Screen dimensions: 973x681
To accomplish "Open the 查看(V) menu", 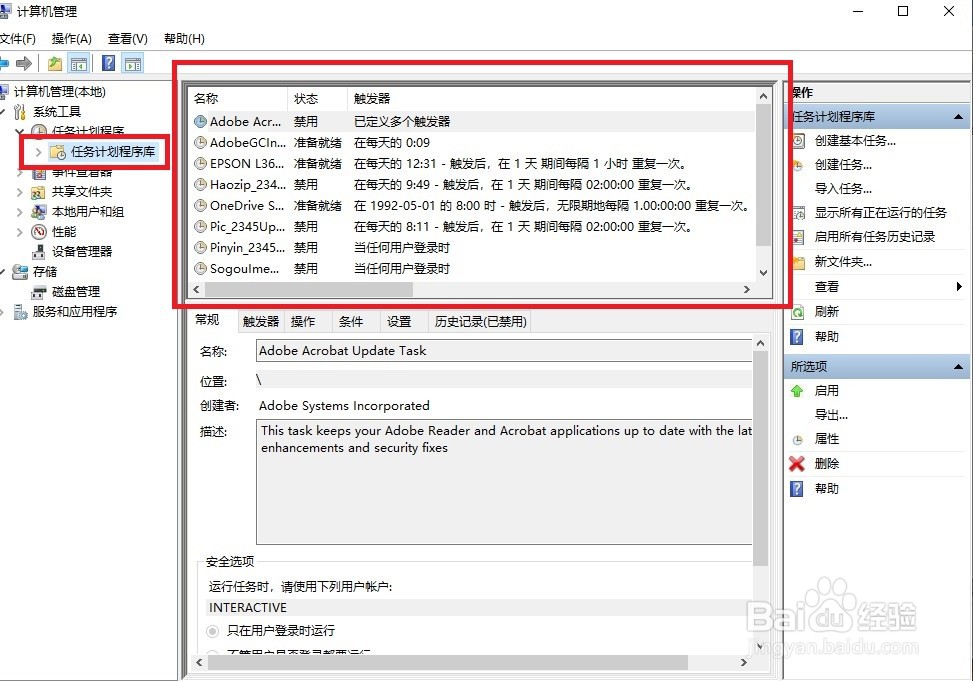I will pyautogui.click(x=128, y=38).
